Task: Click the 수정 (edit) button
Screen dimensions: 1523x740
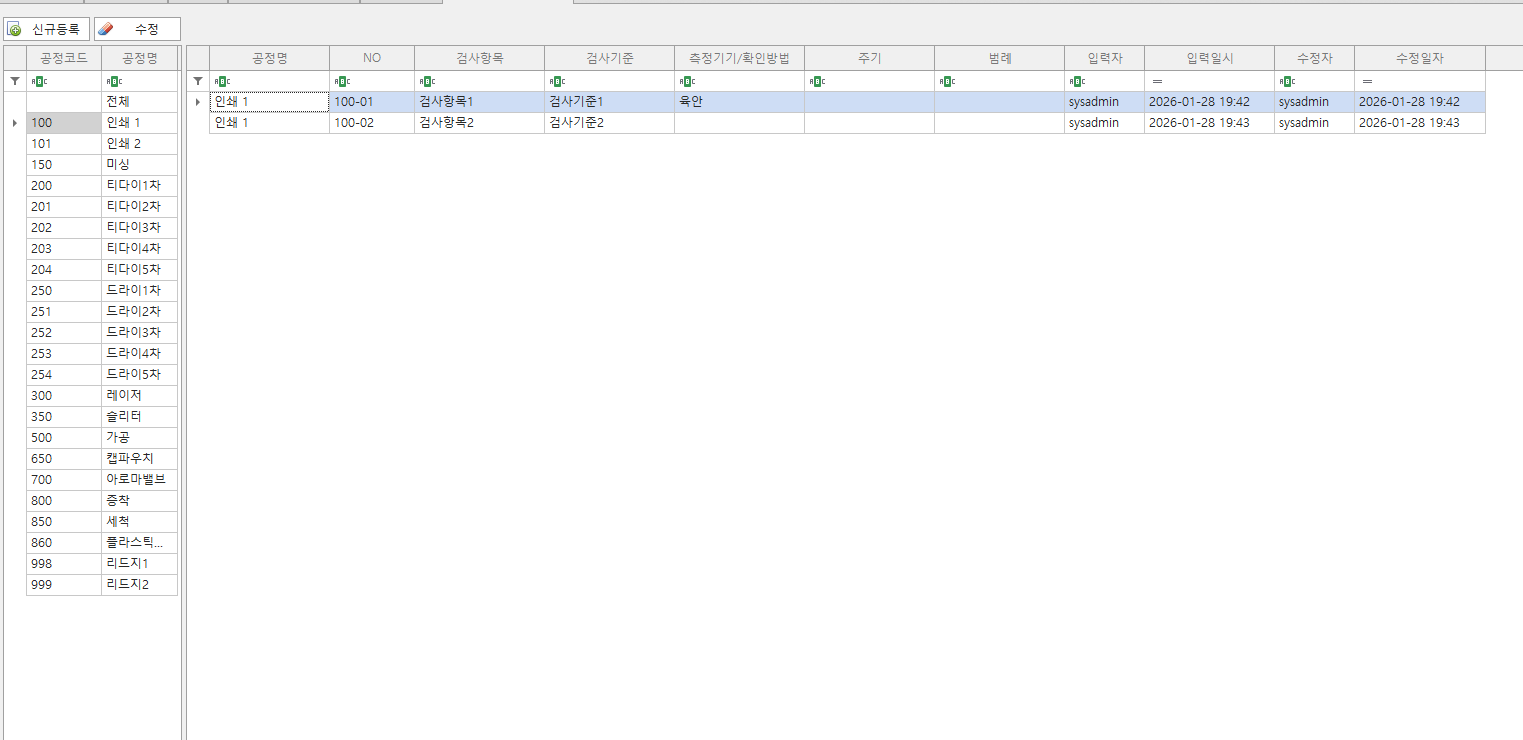Action: pos(137,29)
